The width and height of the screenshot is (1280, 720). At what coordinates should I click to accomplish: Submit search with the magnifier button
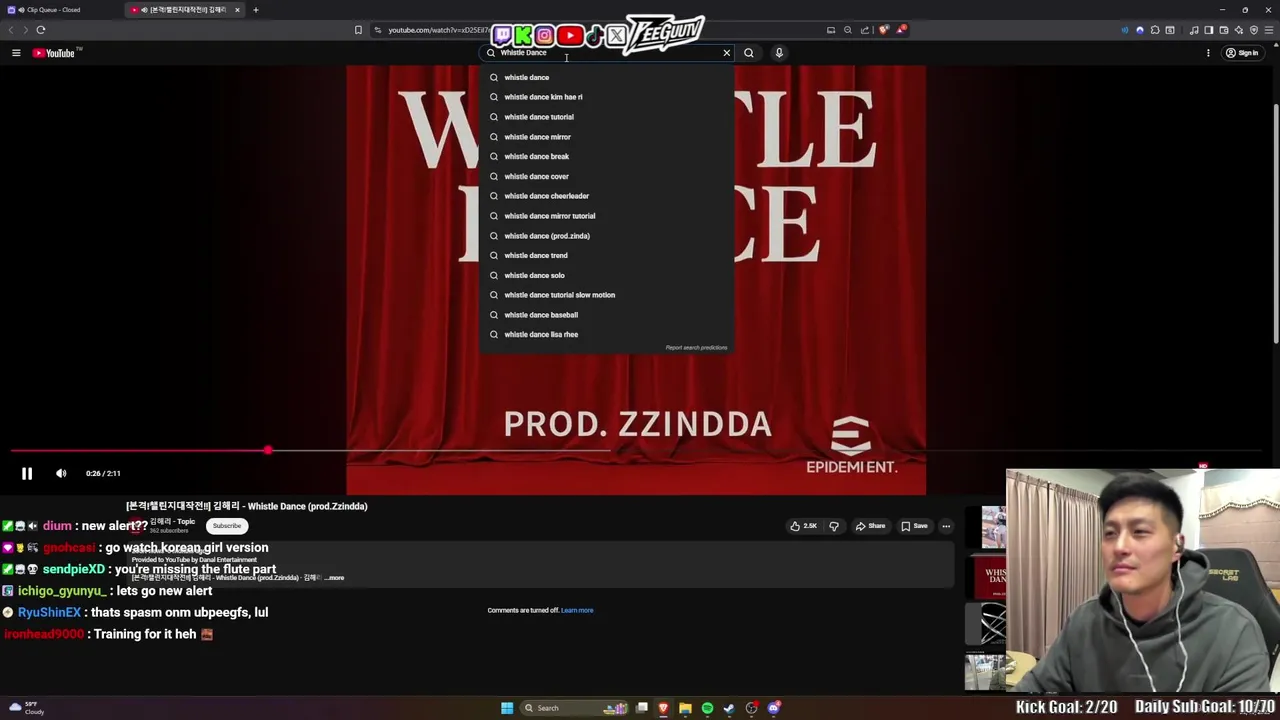tap(749, 53)
